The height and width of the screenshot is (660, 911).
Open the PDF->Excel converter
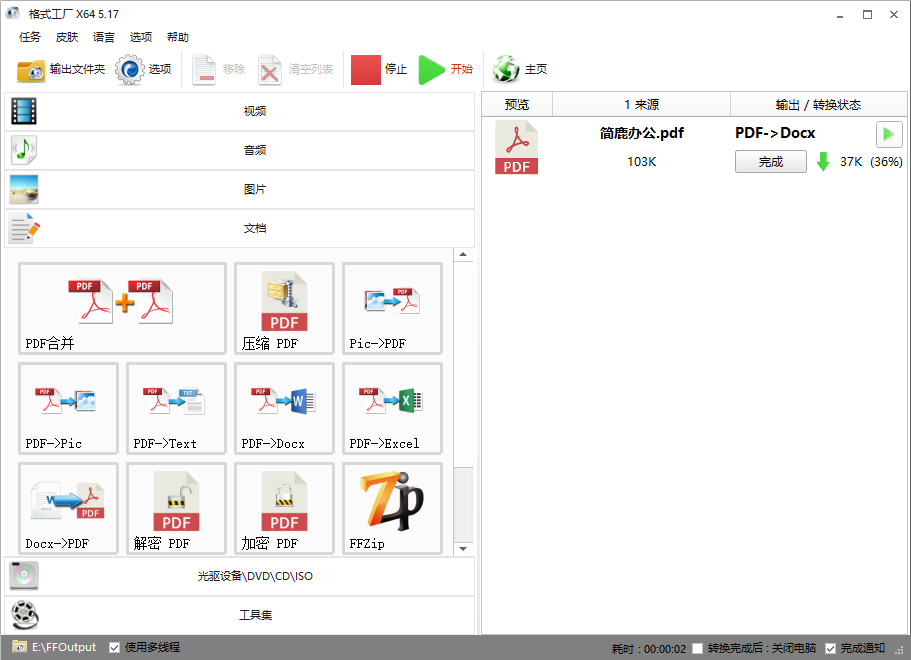pyautogui.click(x=392, y=408)
